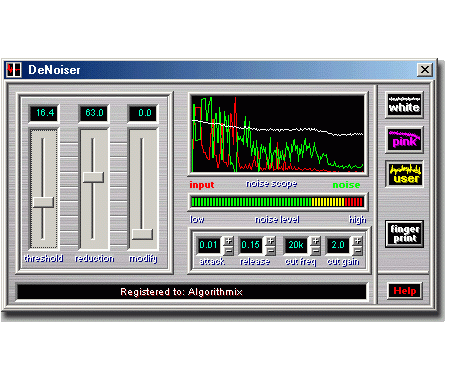Select the pink noise profile button
Viewport: 450px width, 380px height.
[x=404, y=140]
